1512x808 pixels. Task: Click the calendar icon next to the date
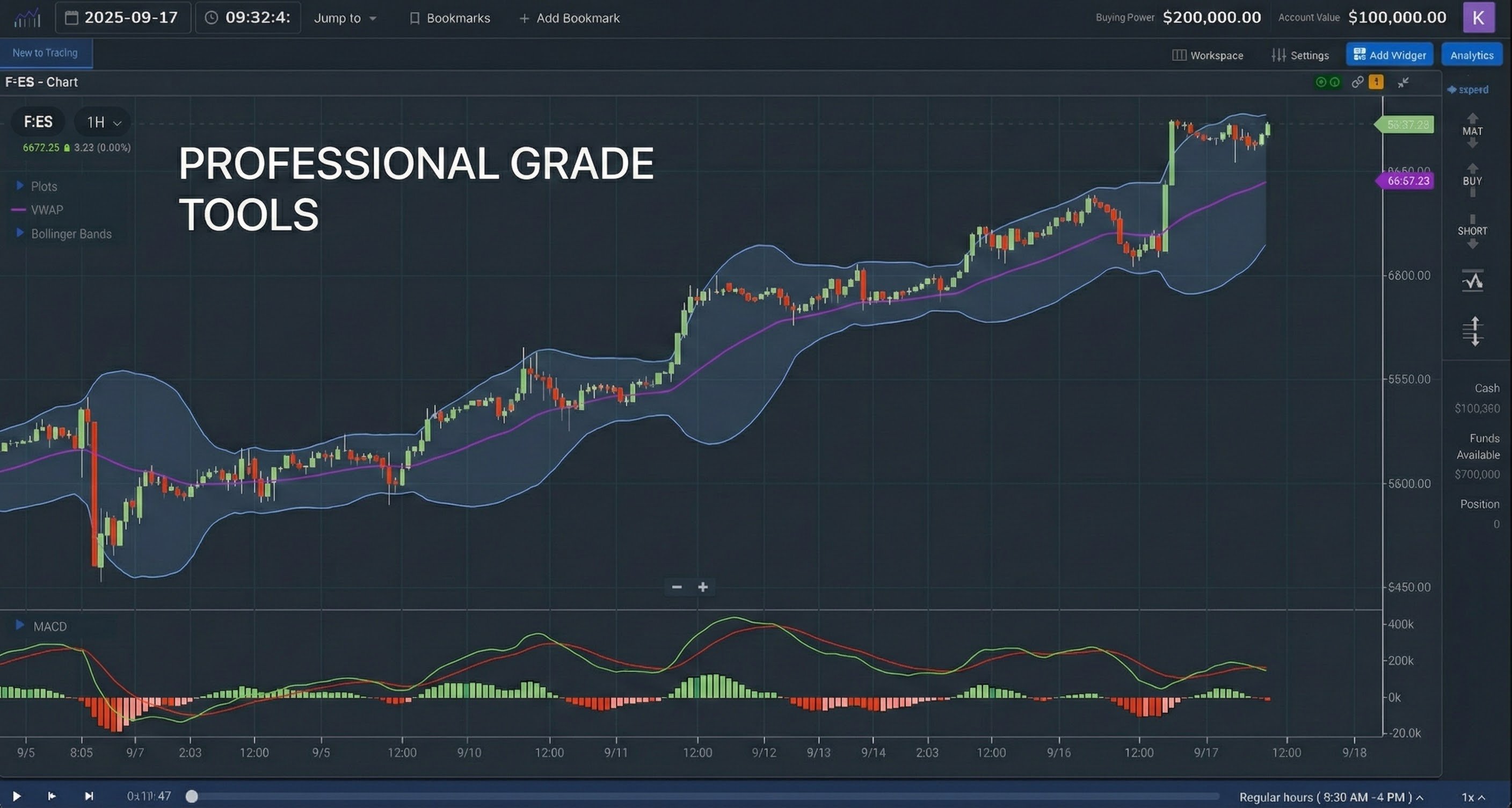71,18
